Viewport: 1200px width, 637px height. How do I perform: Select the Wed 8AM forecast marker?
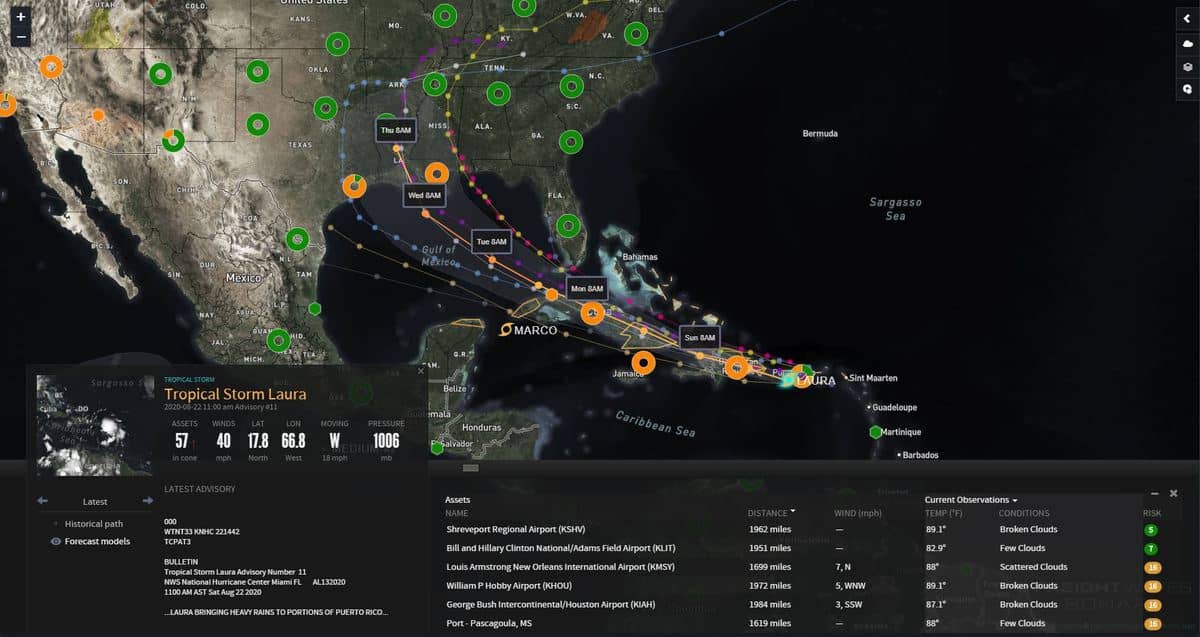(x=424, y=195)
